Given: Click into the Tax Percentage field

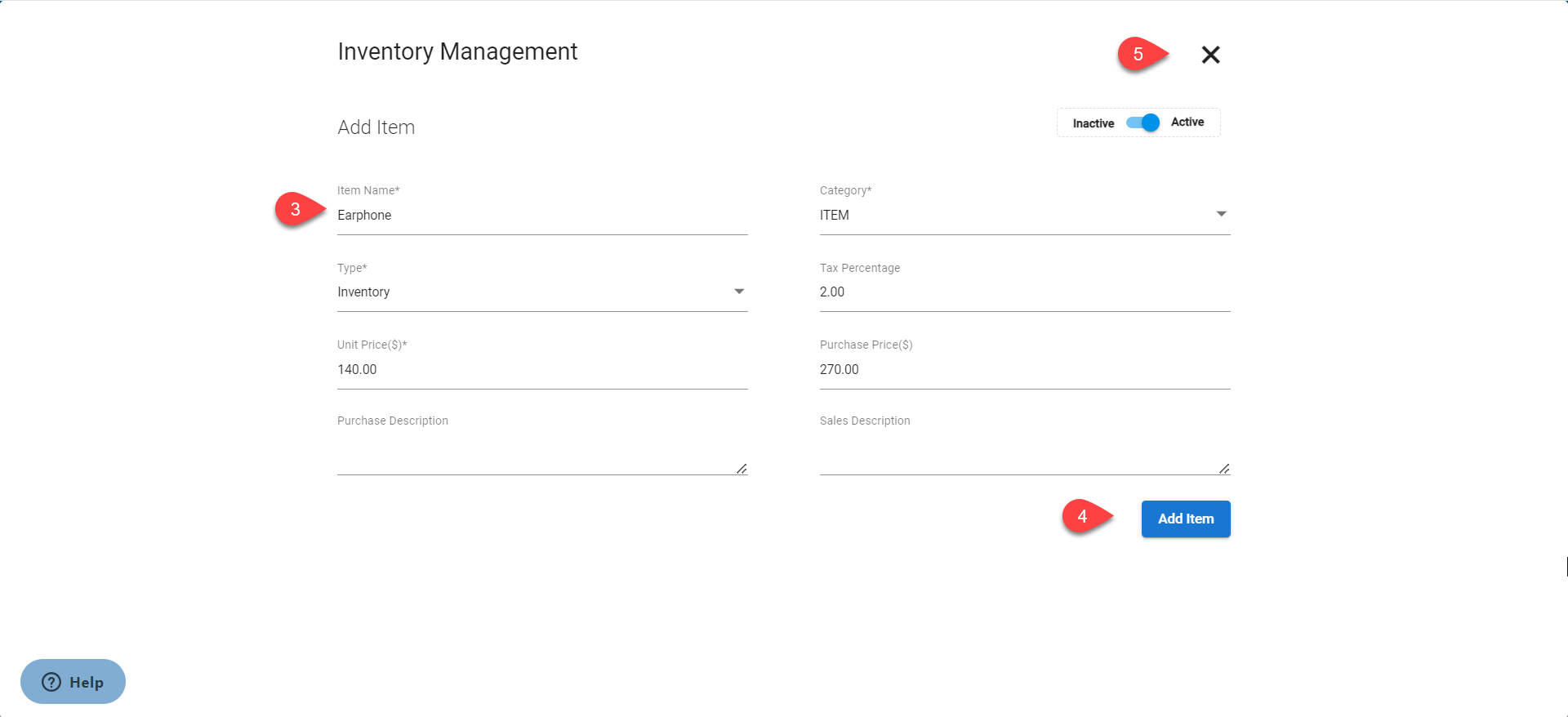Looking at the screenshot, I should 1024,292.
